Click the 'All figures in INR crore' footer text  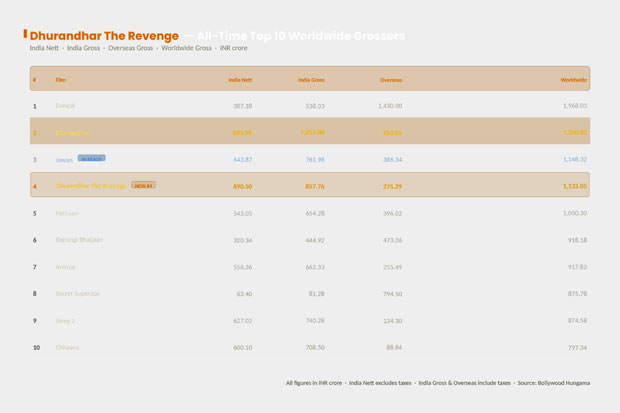(314, 383)
